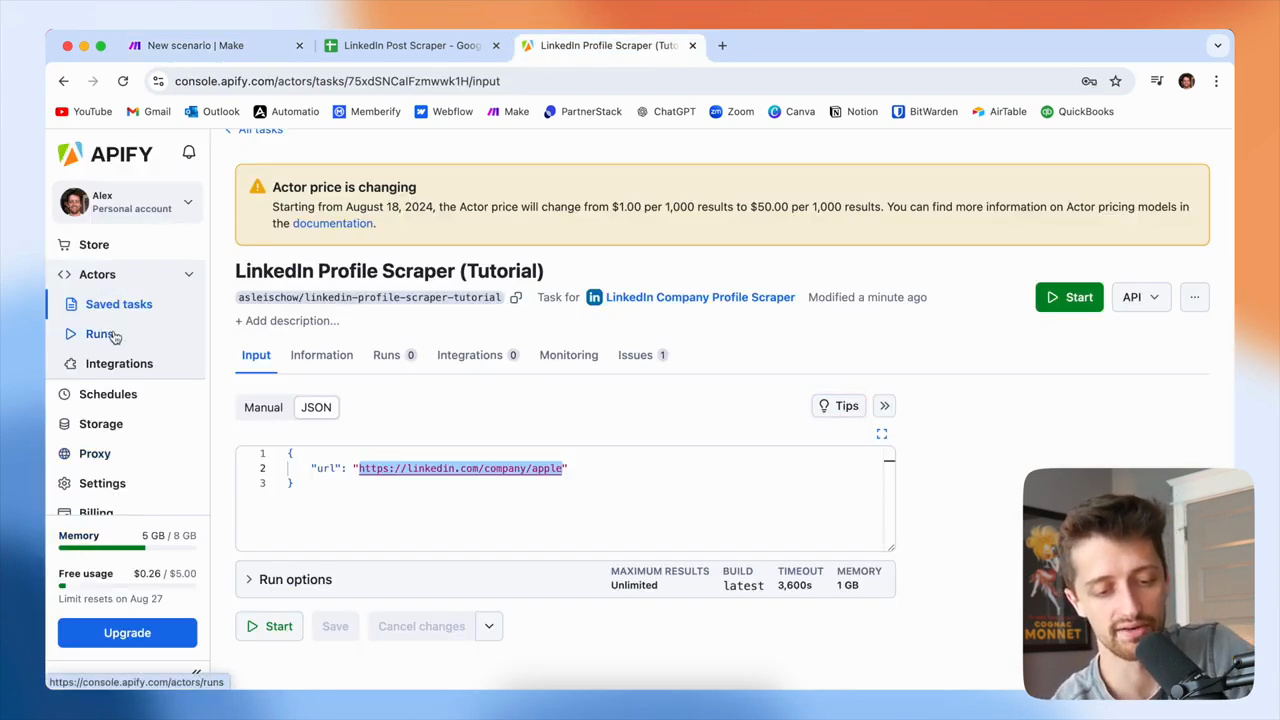Screen dimensions: 1280x720
Task: Click the APIFY logo in sidebar
Action: (x=105, y=153)
